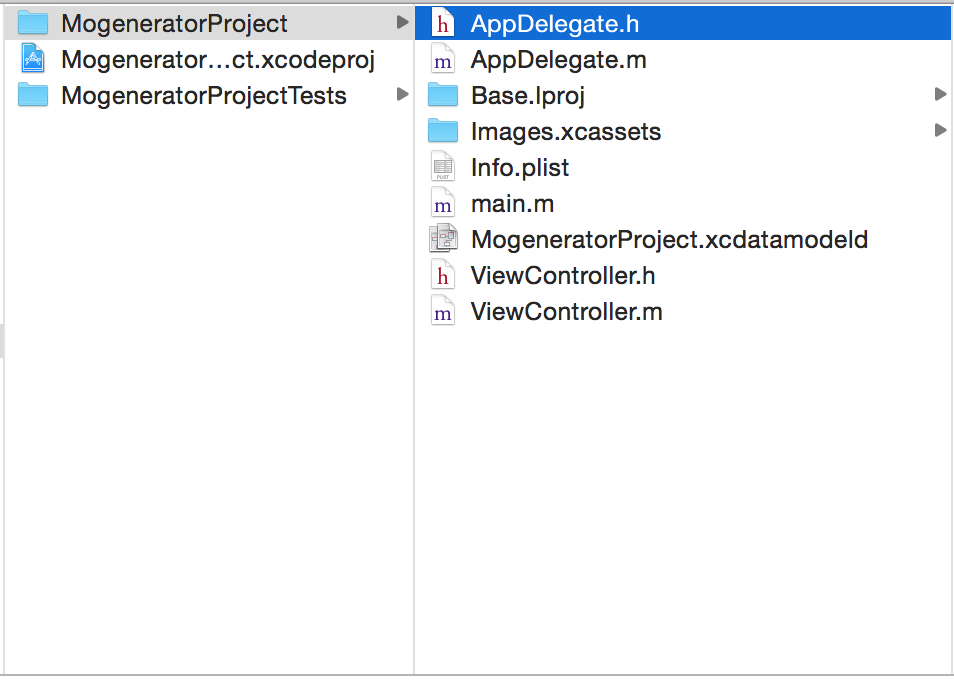Click the Xcode project file icon
The width and height of the screenshot is (954, 680).
click(34, 59)
